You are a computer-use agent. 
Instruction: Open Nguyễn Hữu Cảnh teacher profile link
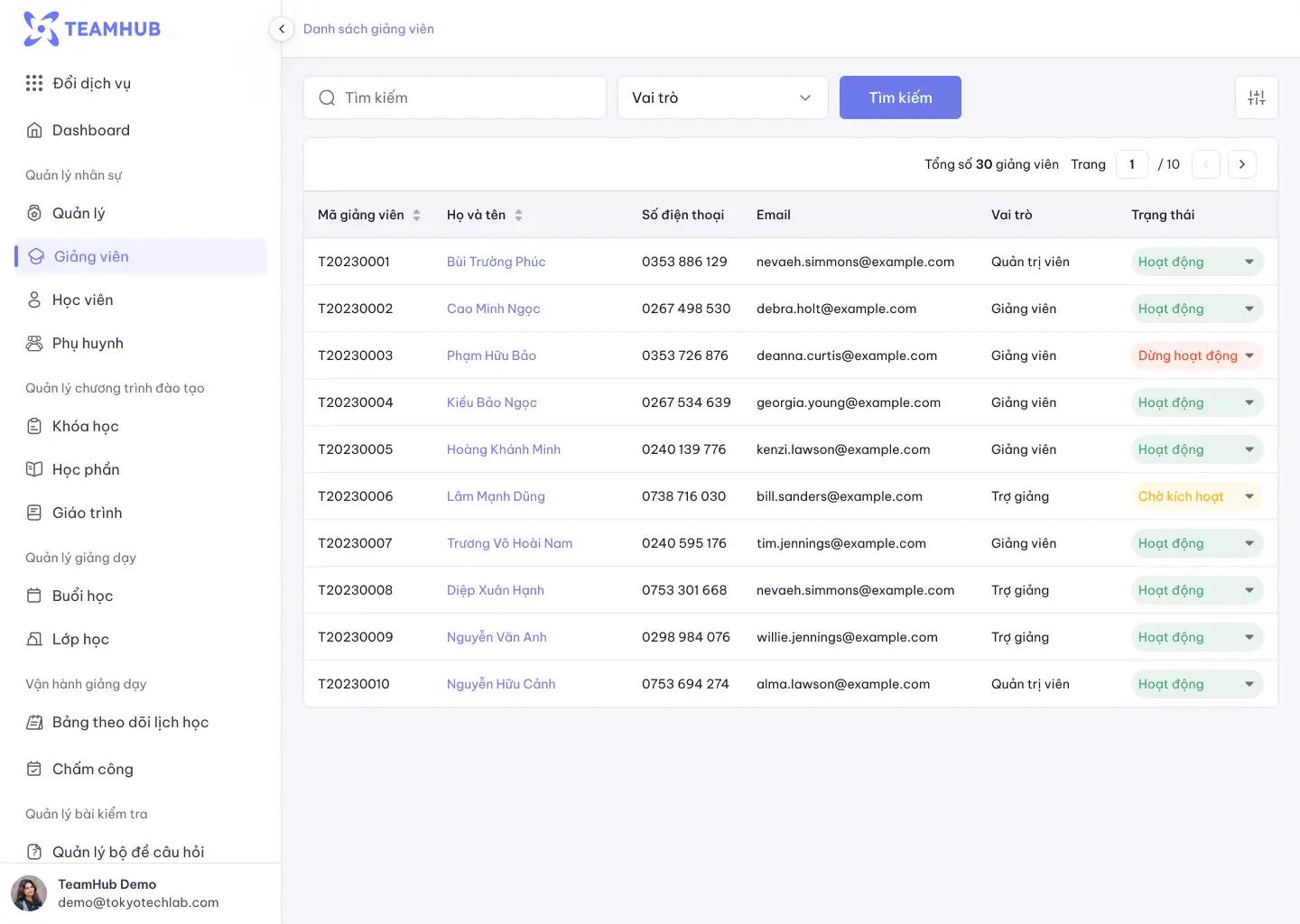(501, 684)
